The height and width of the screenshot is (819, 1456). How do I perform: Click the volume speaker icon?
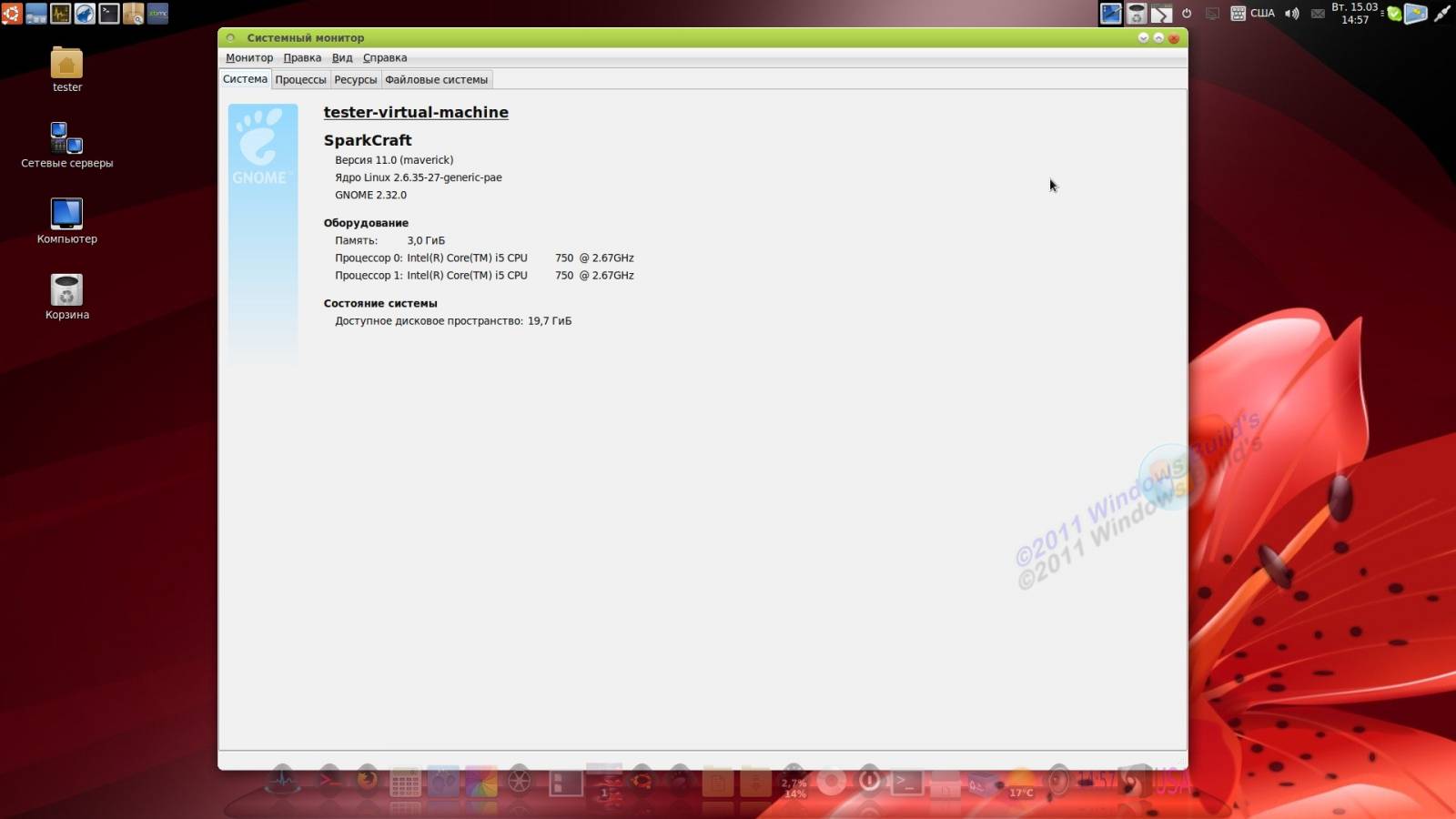pyautogui.click(x=1291, y=13)
